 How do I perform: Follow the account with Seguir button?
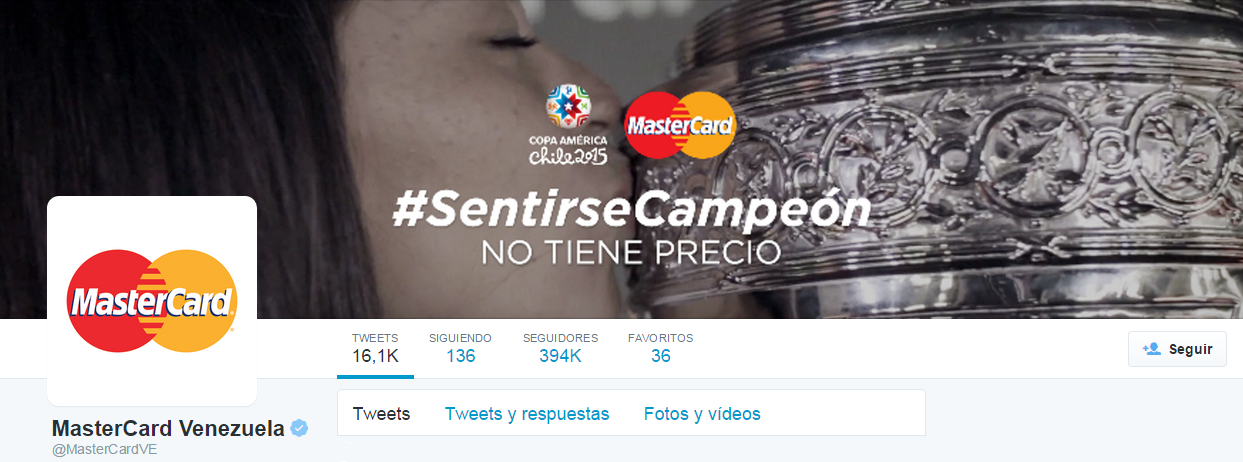[1177, 349]
